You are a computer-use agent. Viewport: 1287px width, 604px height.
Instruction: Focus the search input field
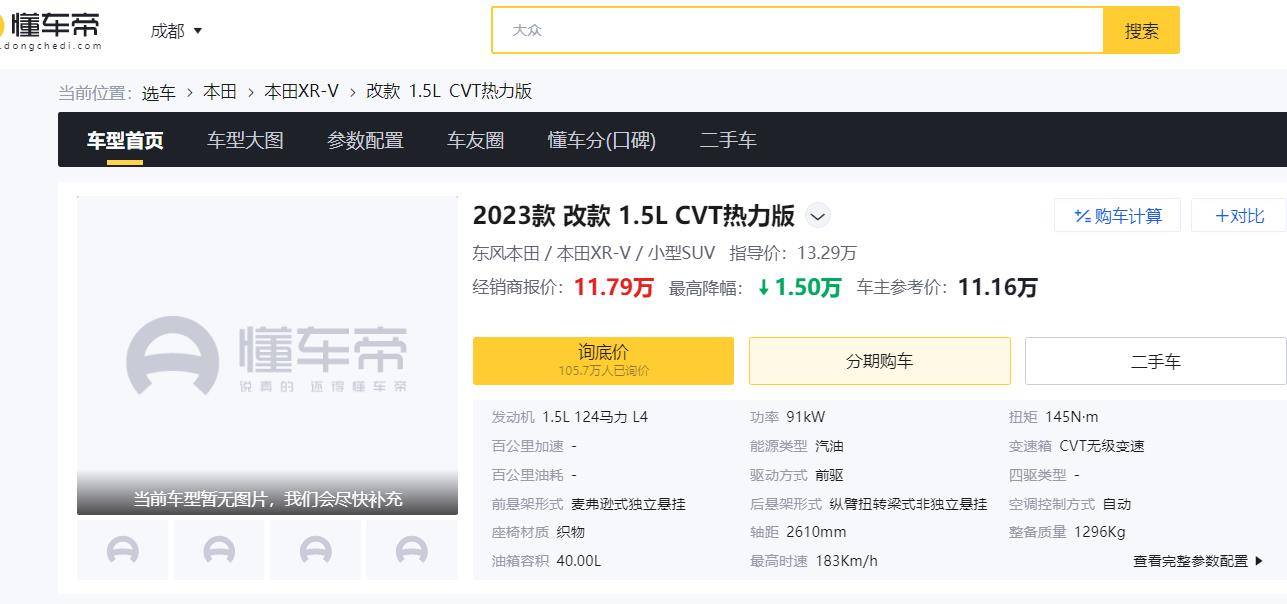pos(797,30)
